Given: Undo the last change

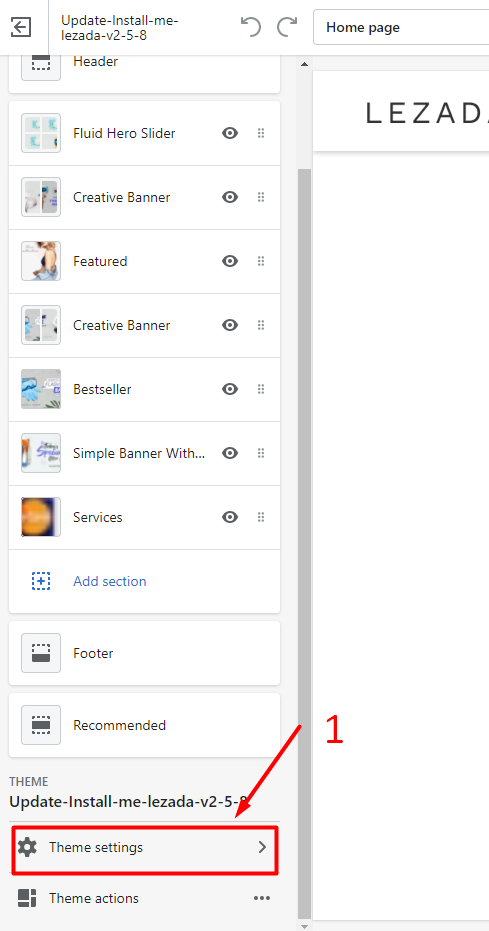Looking at the screenshot, I should (x=251, y=27).
